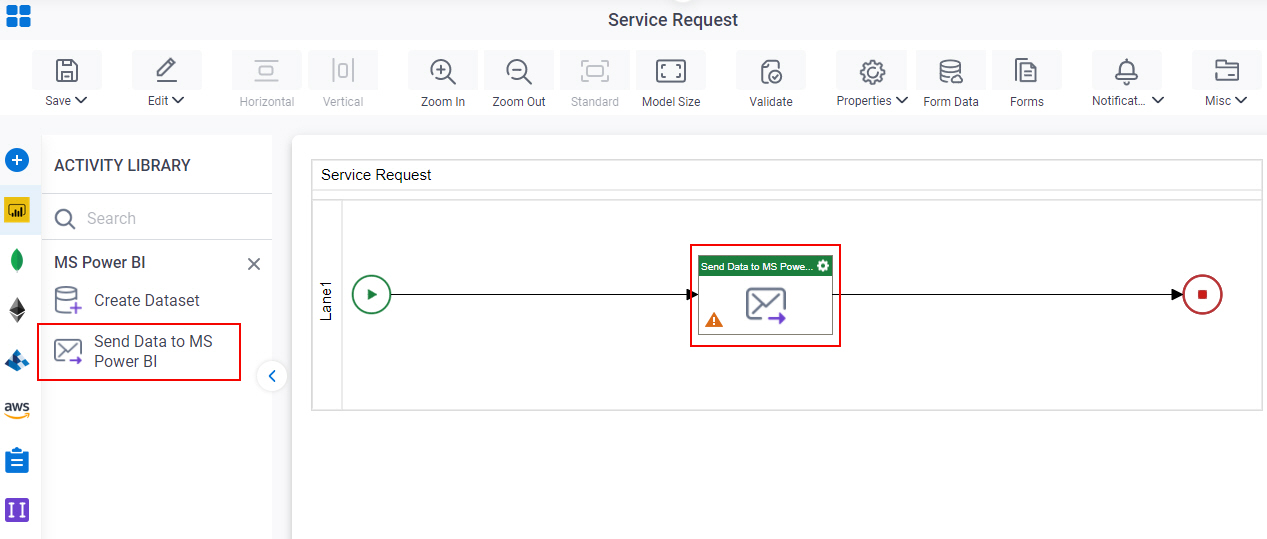The image size is (1267, 539).
Task: Select the Ethereum sidebar icon
Action: [17, 310]
